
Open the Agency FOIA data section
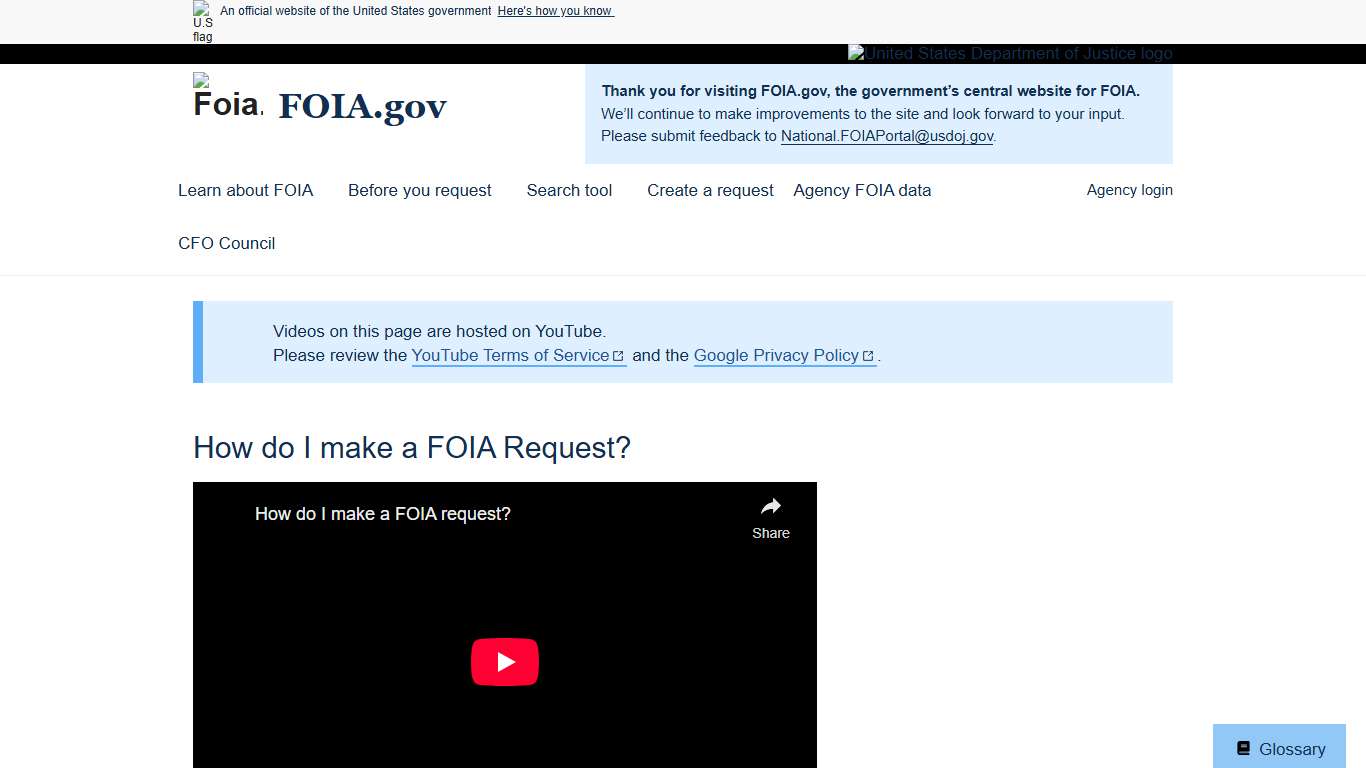(x=862, y=190)
